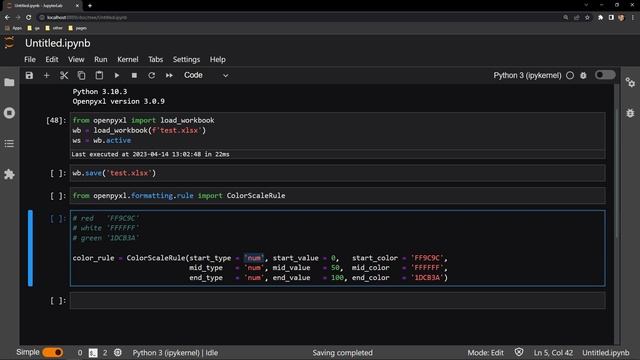Click the Ln 5, Col 42 status entry
The width and height of the screenshot is (640, 360).
[x=553, y=353]
